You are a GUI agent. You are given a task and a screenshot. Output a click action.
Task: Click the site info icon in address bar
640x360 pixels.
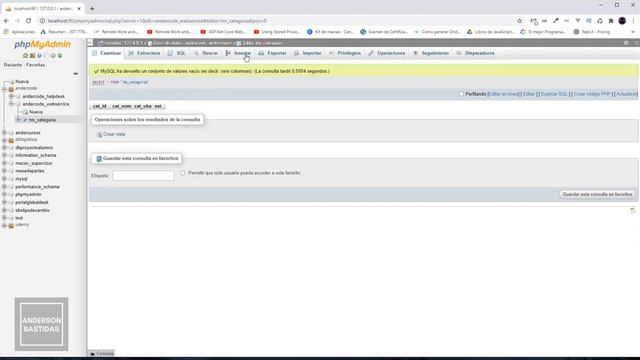[x=42, y=21]
